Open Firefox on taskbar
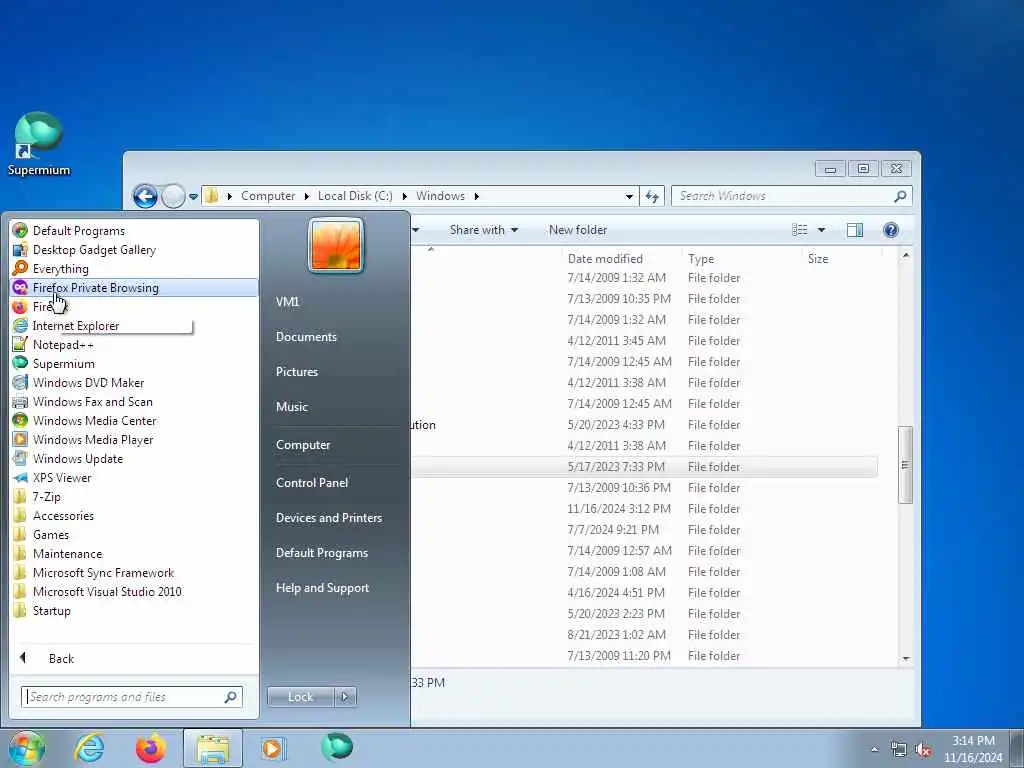The width and height of the screenshot is (1024, 768). (x=150, y=748)
